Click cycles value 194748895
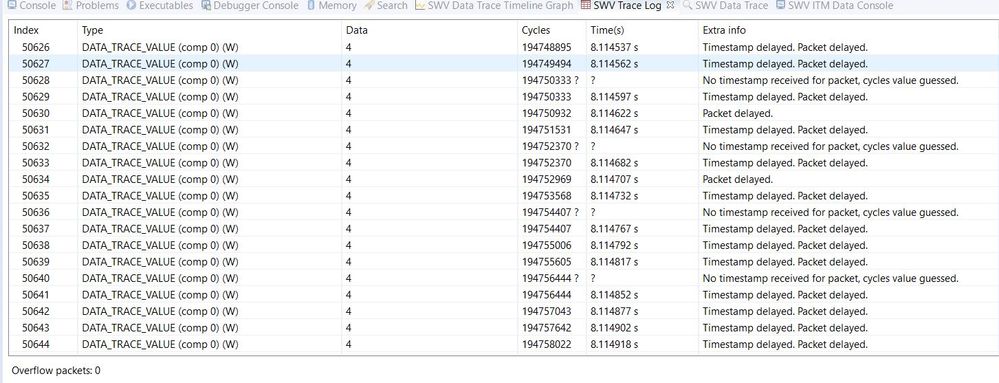The height and width of the screenshot is (383, 999). [x=547, y=47]
